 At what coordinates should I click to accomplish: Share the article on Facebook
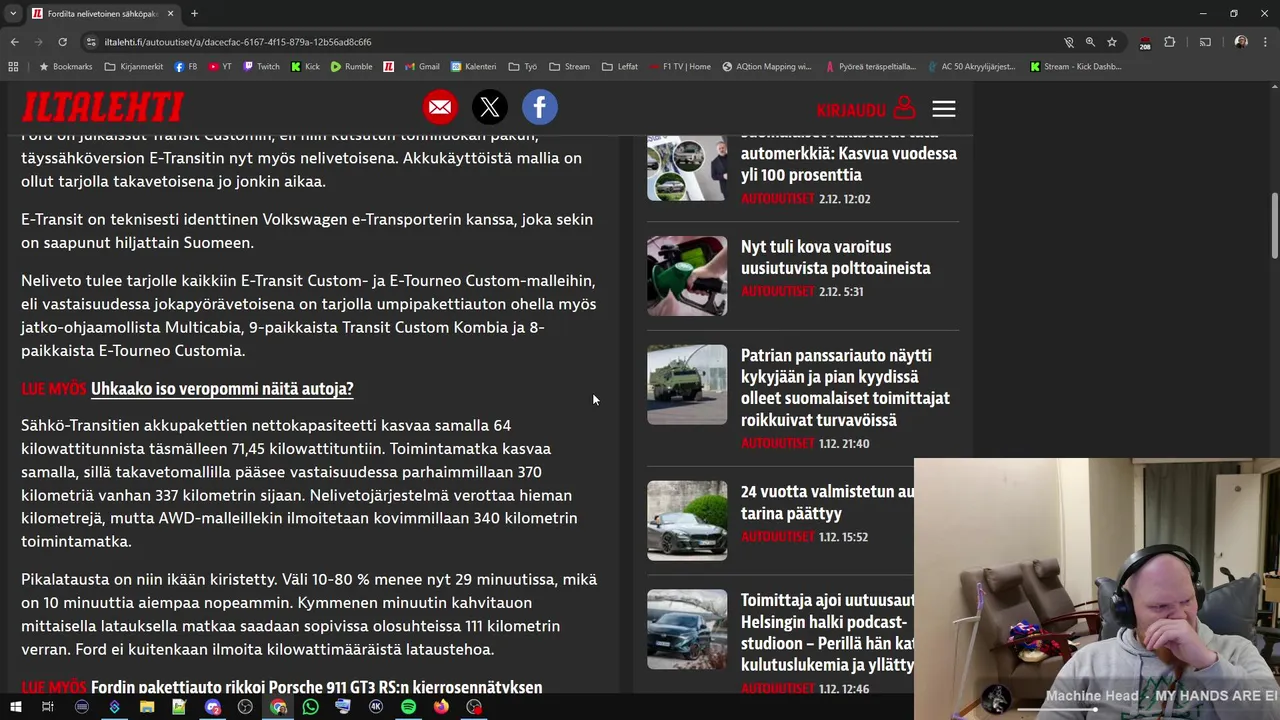540,107
